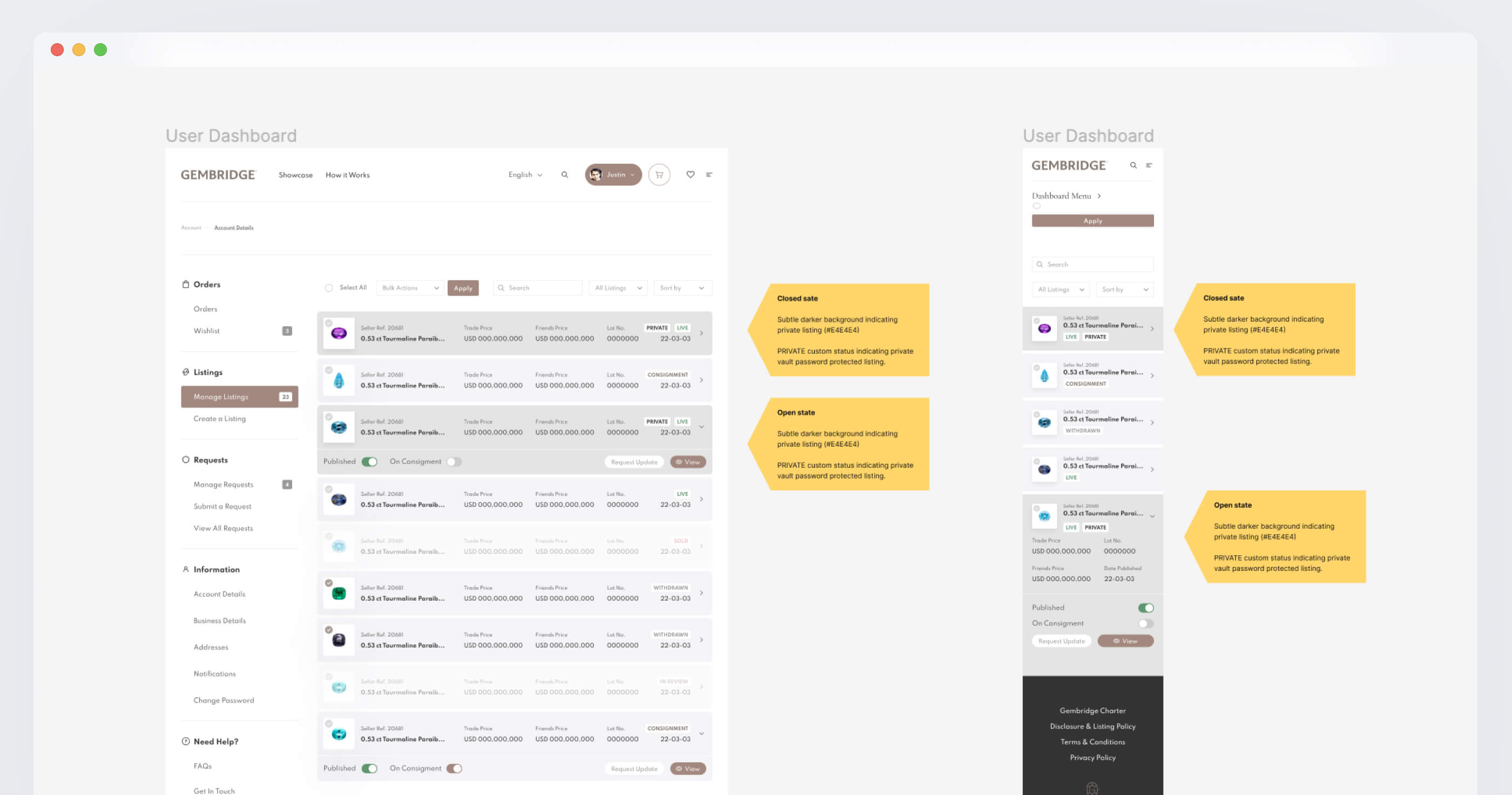Click desktop Apply button next to Bulk Actions
This screenshot has height=795, width=1512.
463,288
